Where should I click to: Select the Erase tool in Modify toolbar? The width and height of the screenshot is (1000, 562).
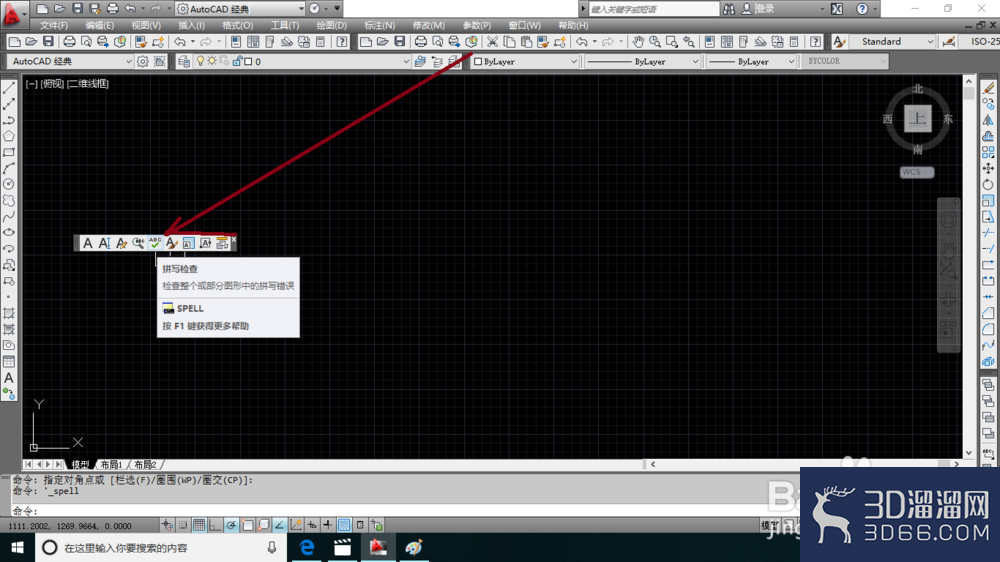988,88
